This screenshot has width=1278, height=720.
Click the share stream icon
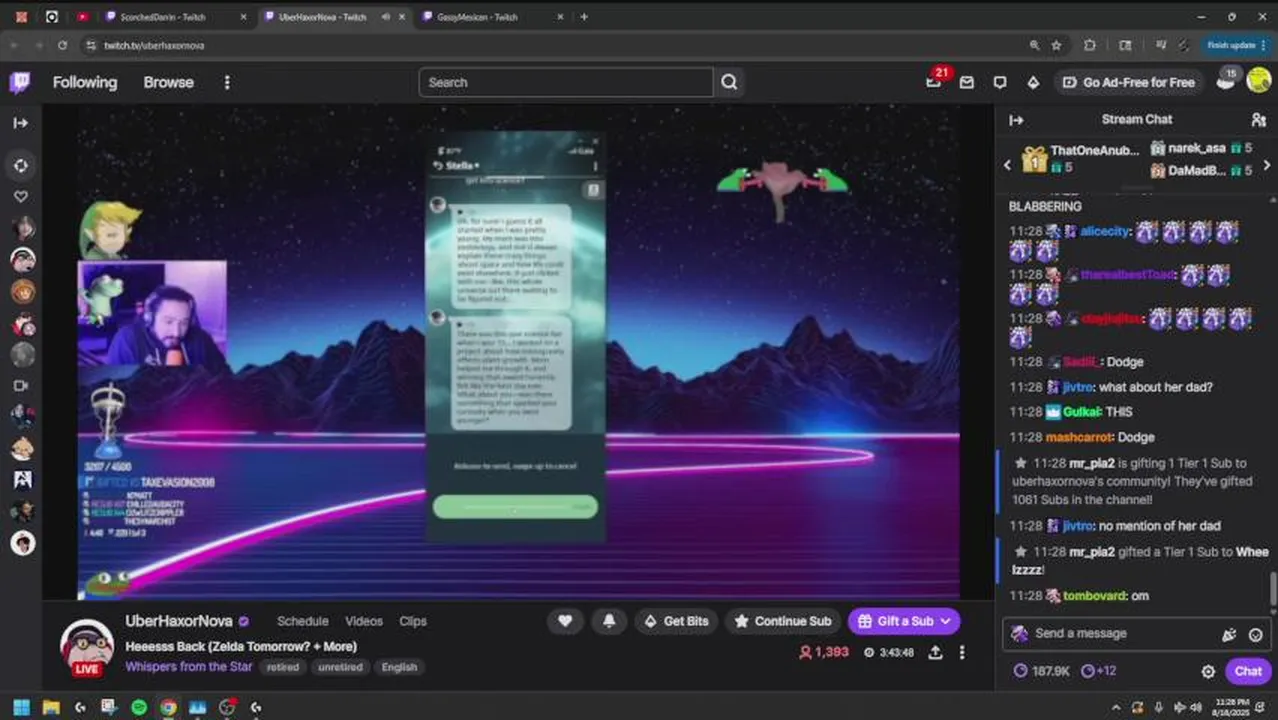point(935,652)
